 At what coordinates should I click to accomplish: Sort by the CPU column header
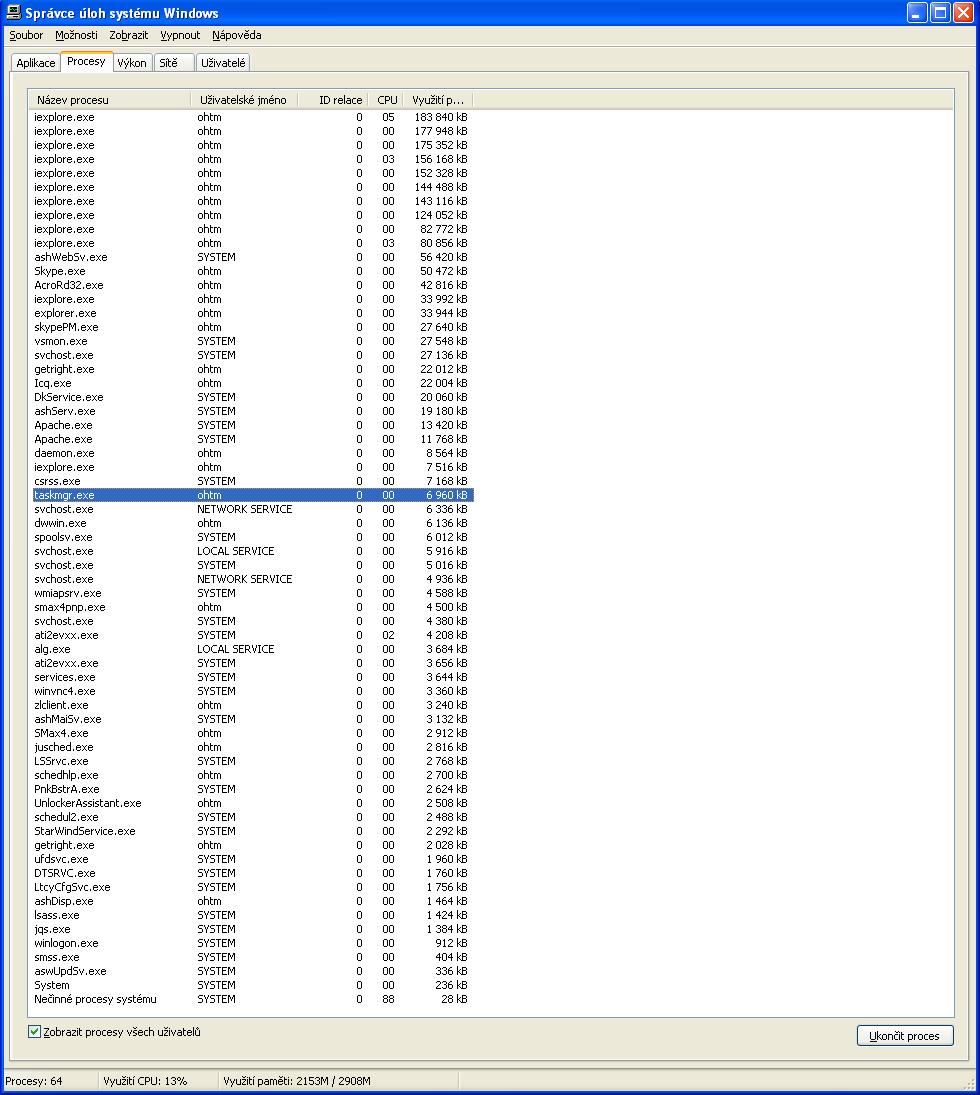click(387, 100)
